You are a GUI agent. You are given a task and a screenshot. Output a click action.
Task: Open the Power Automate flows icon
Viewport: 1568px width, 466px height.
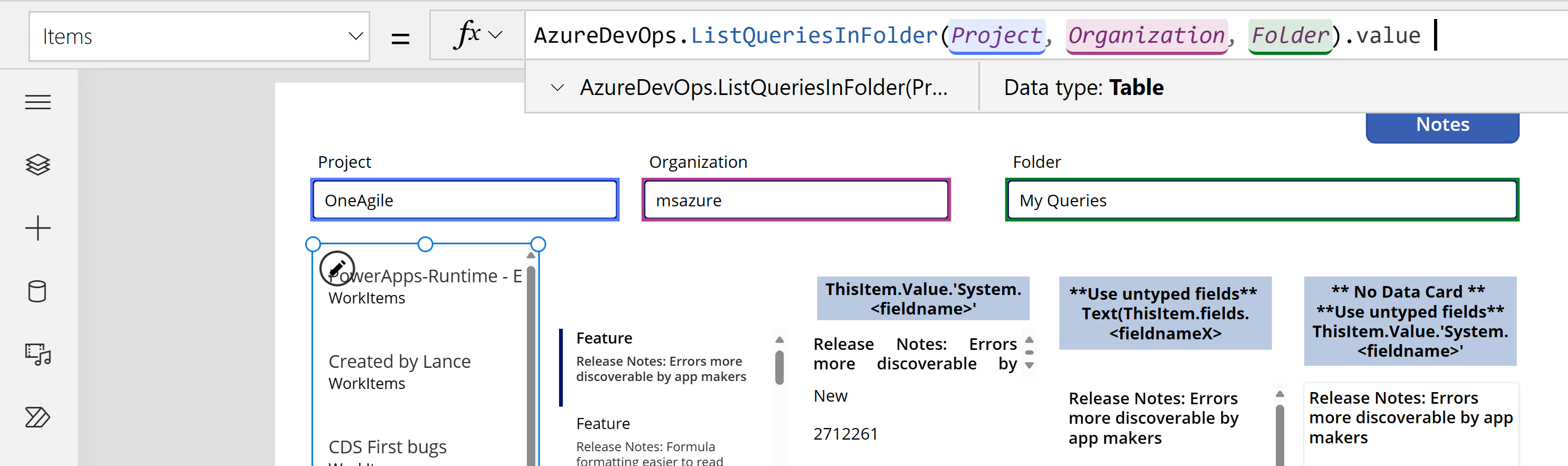(x=38, y=417)
